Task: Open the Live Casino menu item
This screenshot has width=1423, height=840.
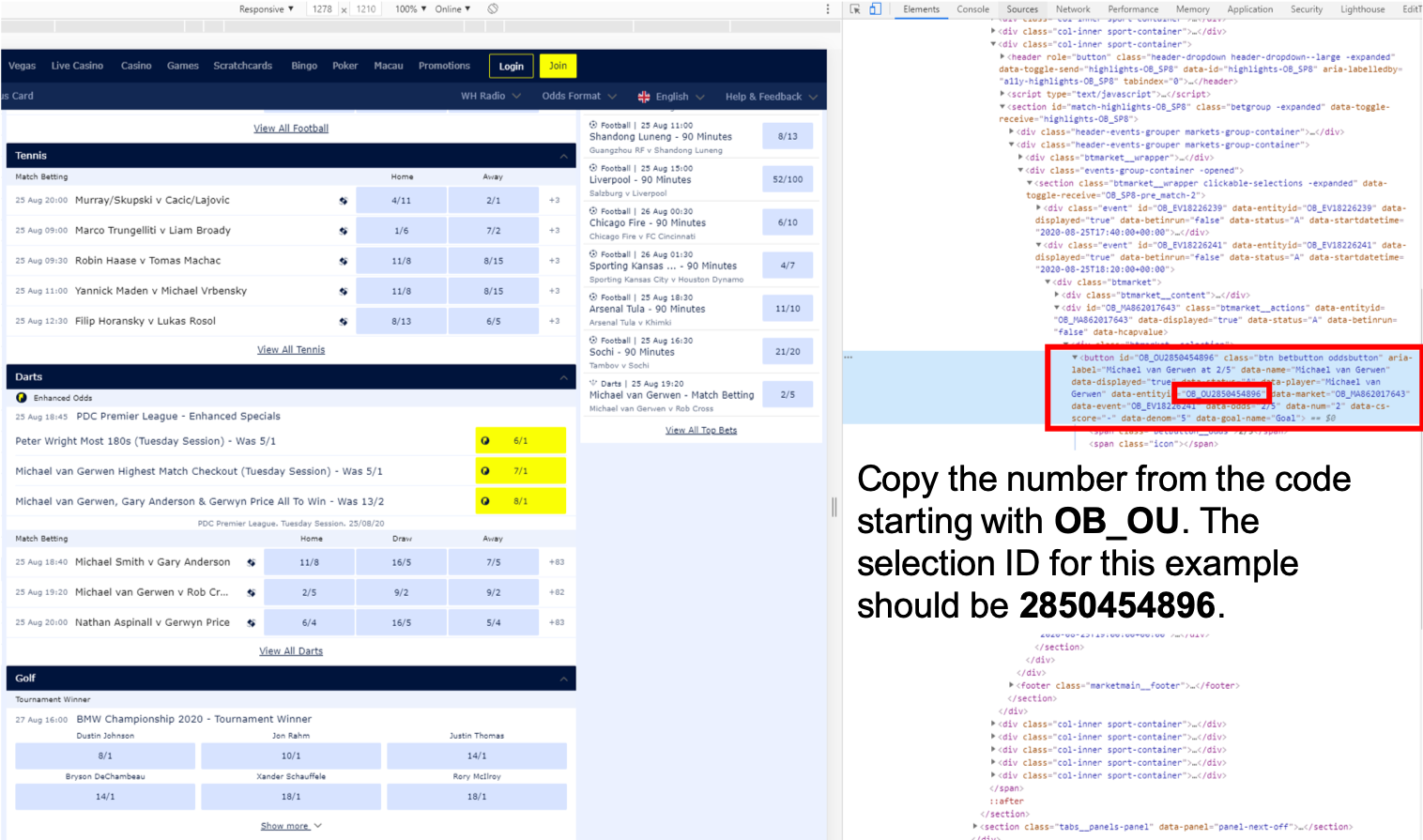Action: tap(77, 66)
